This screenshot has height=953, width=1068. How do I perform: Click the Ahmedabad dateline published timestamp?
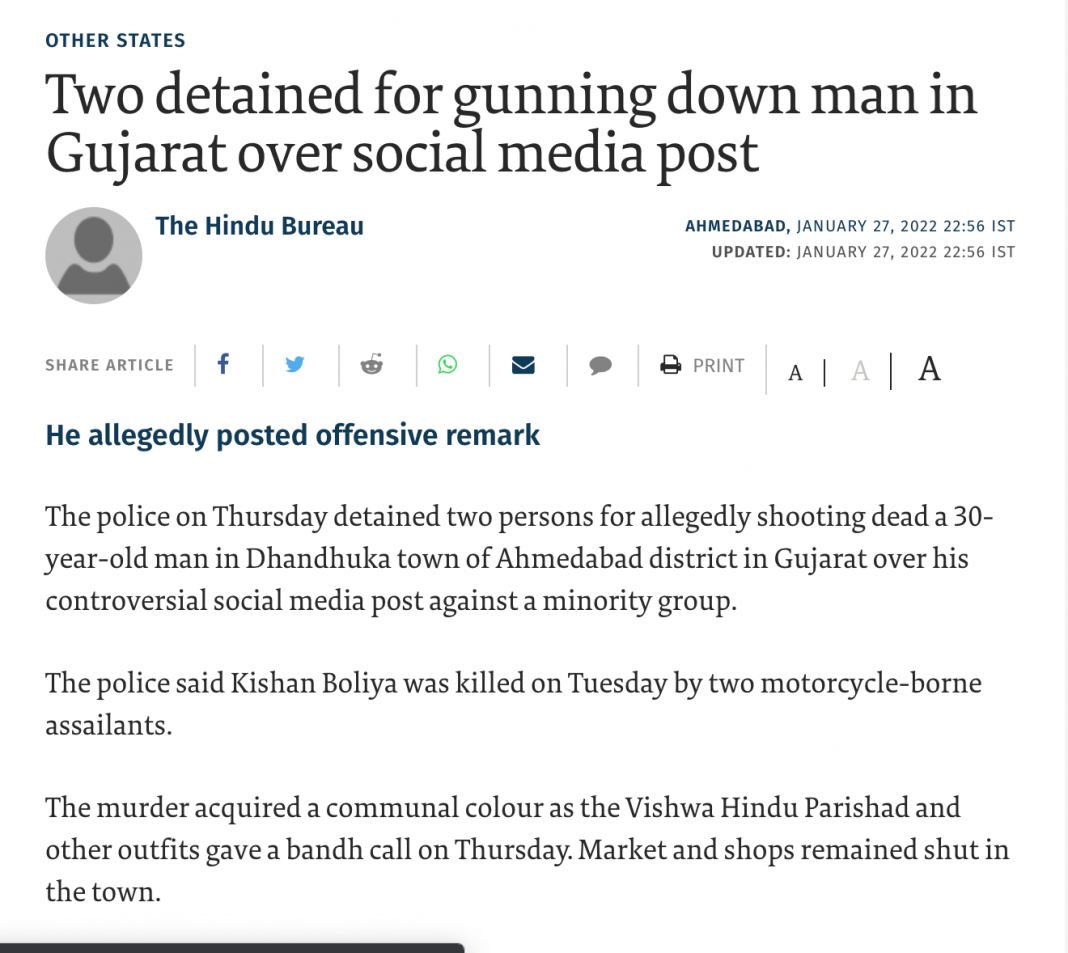click(849, 227)
